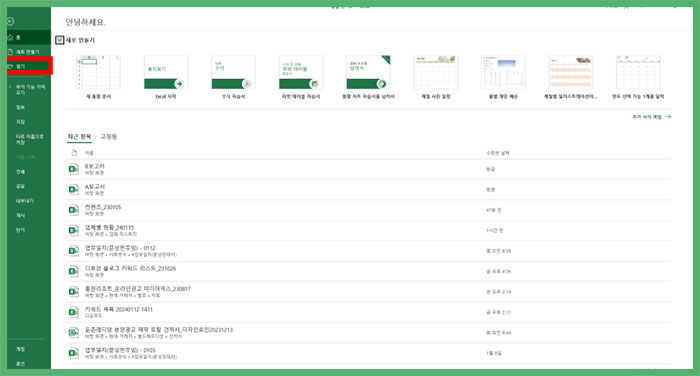Choose 다른 이름으로 저장 (Save As)

[29, 139]
